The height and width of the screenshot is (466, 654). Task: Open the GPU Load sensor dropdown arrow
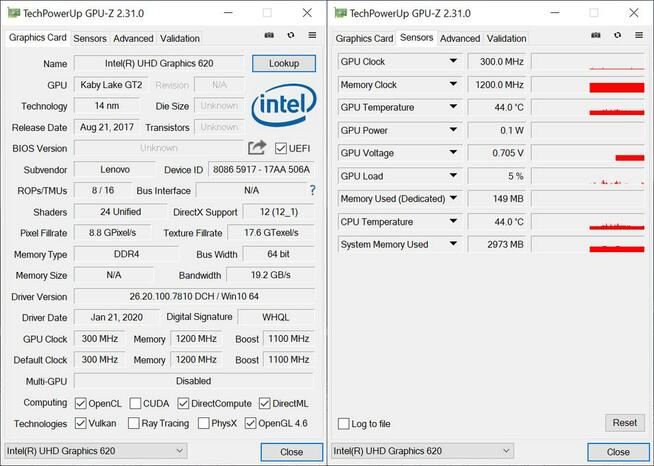pyautogui.click(x=453, y=175)
